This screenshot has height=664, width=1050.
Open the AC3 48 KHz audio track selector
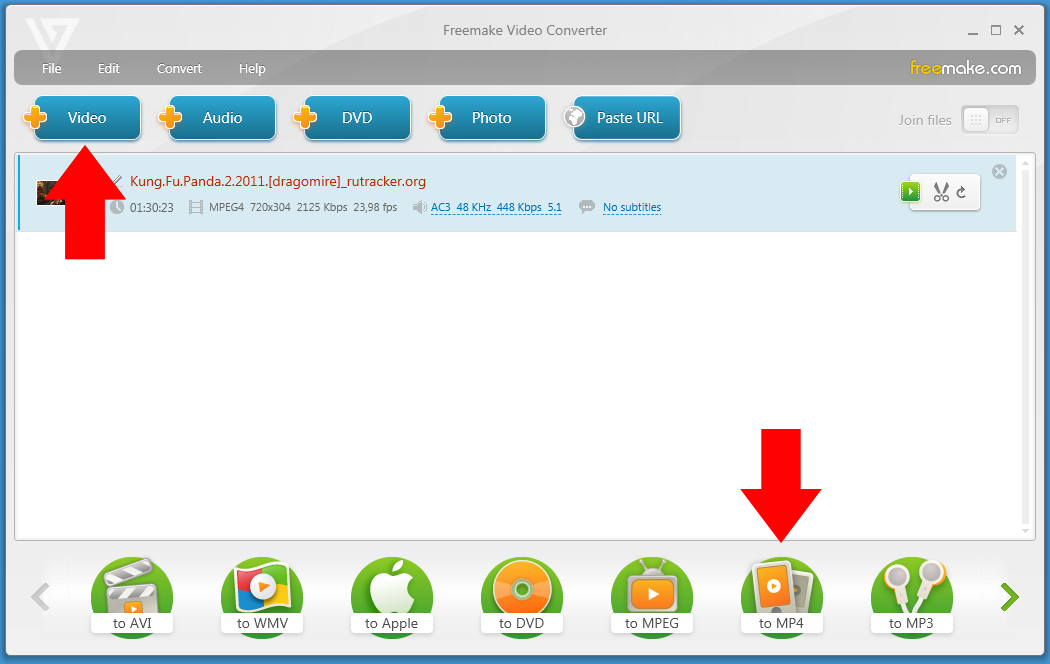[496, 208]
